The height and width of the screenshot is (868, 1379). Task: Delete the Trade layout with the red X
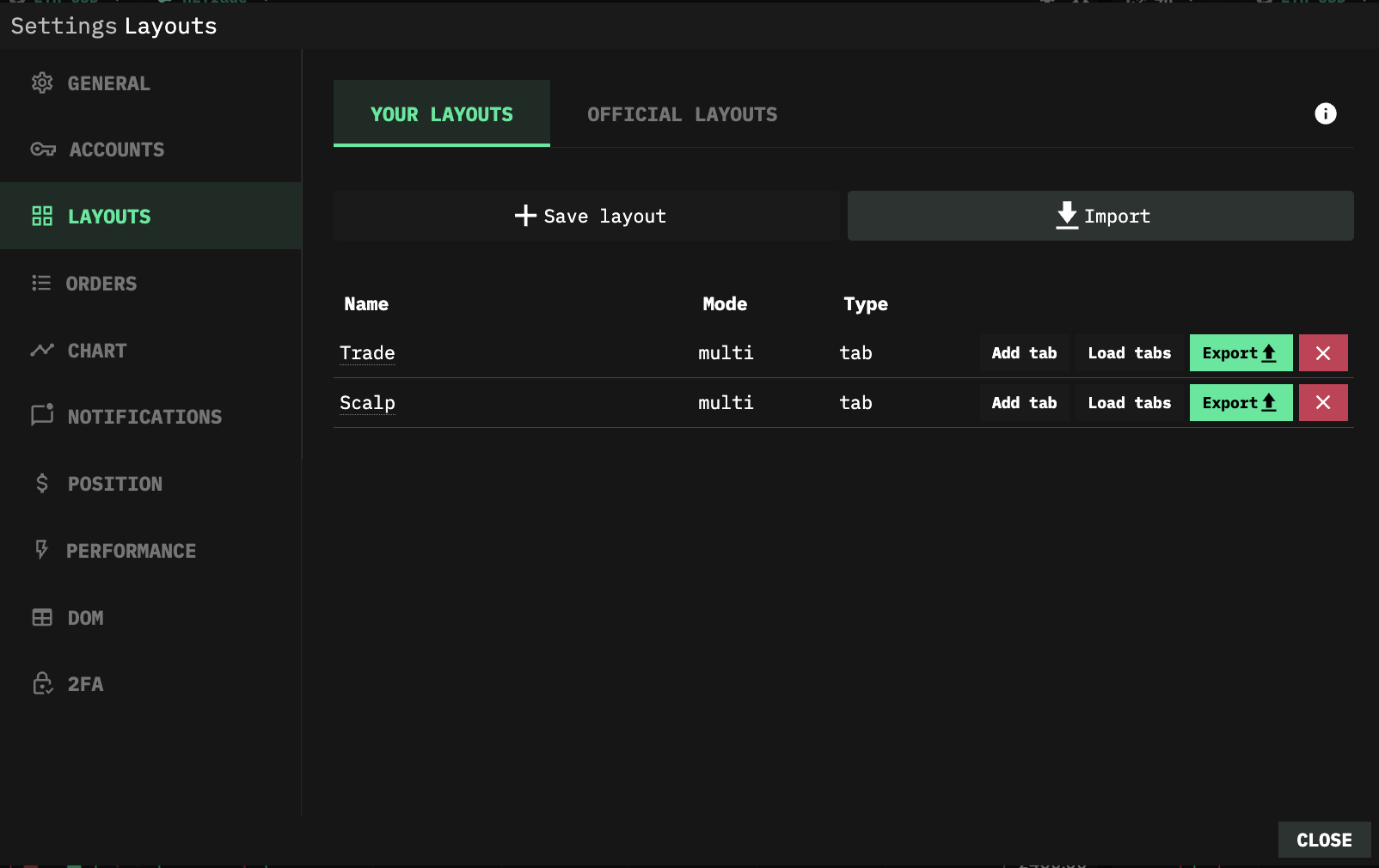[1323, 353]
